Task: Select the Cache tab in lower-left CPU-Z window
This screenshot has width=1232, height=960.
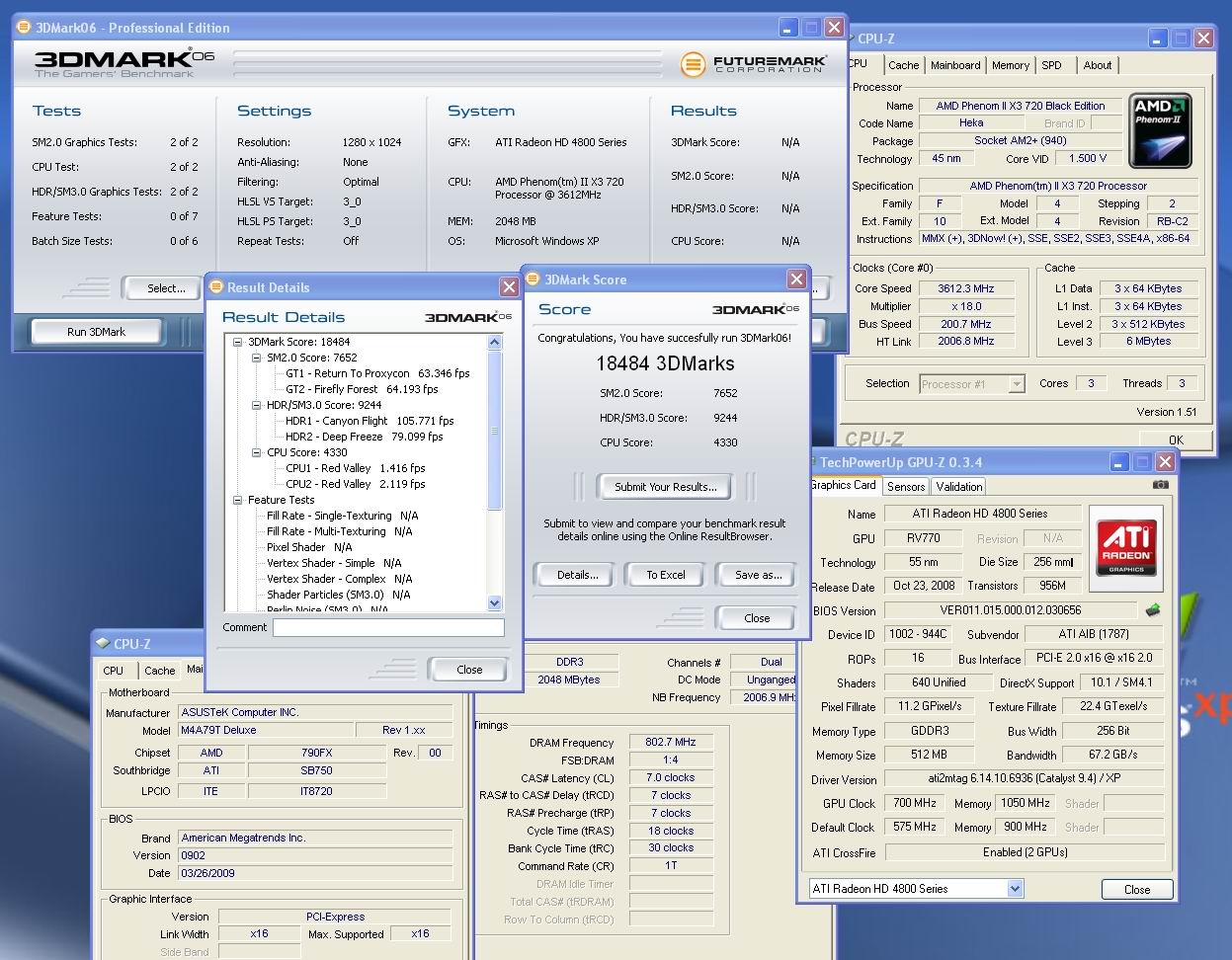Action: point(159,670)
